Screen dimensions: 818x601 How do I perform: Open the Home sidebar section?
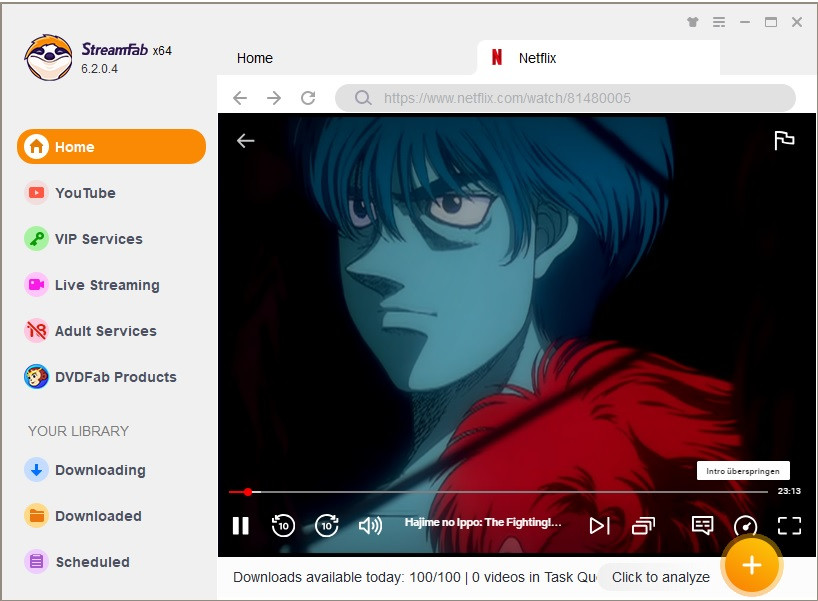coord(111,147)
